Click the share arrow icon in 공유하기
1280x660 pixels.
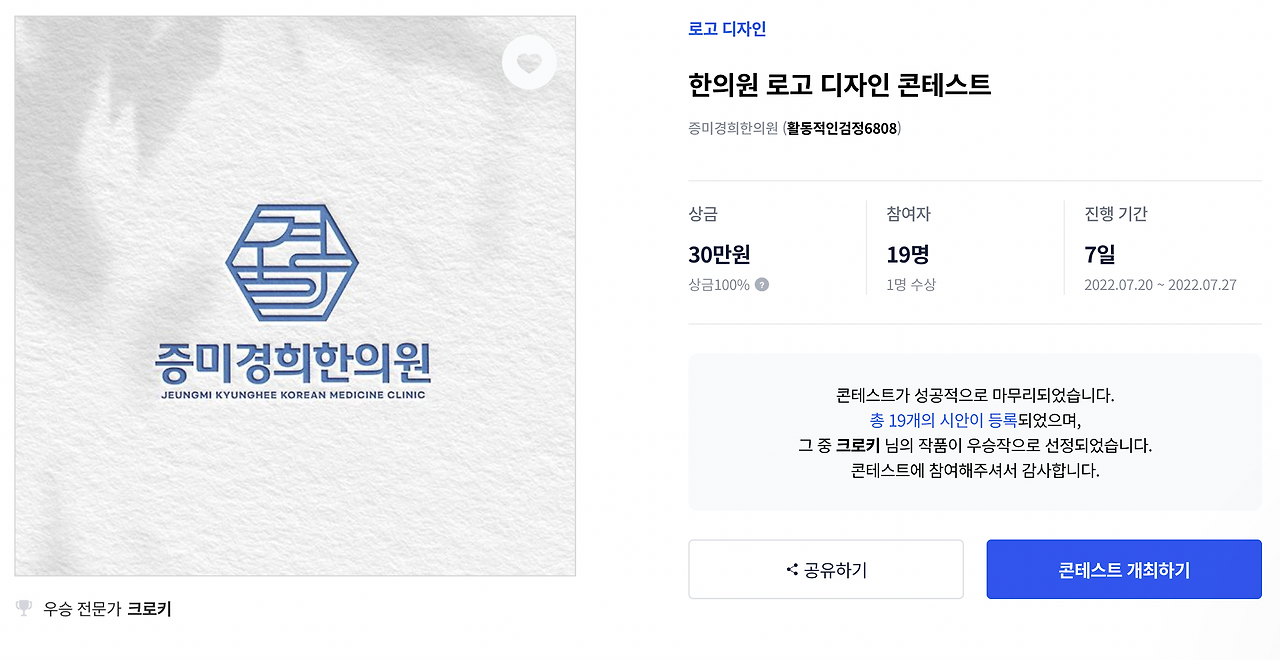pyautogui.click(x=790, y=569)
